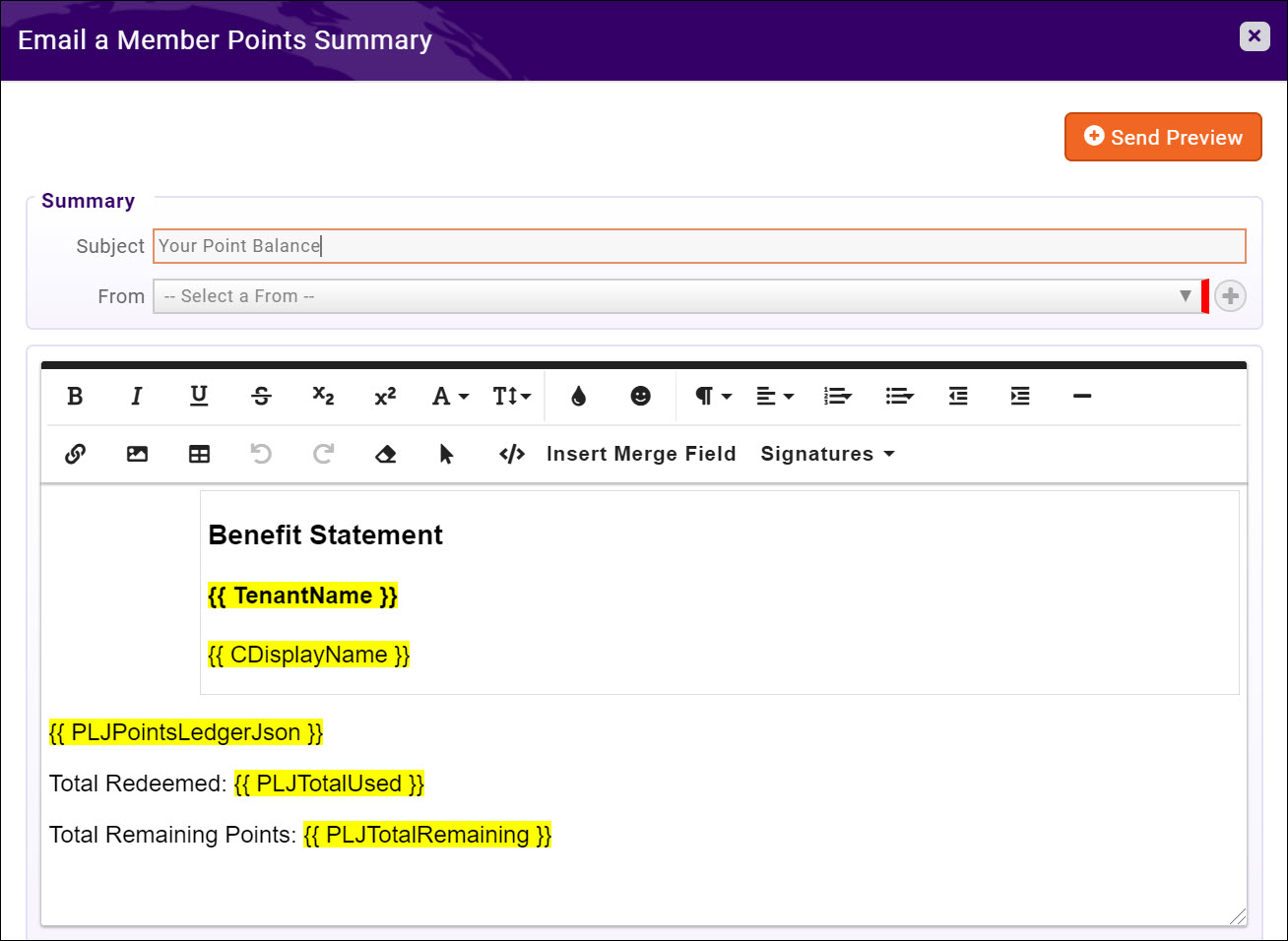Open the insert table tool
The width and height of the screenshot is (1288, 941).
199,454
